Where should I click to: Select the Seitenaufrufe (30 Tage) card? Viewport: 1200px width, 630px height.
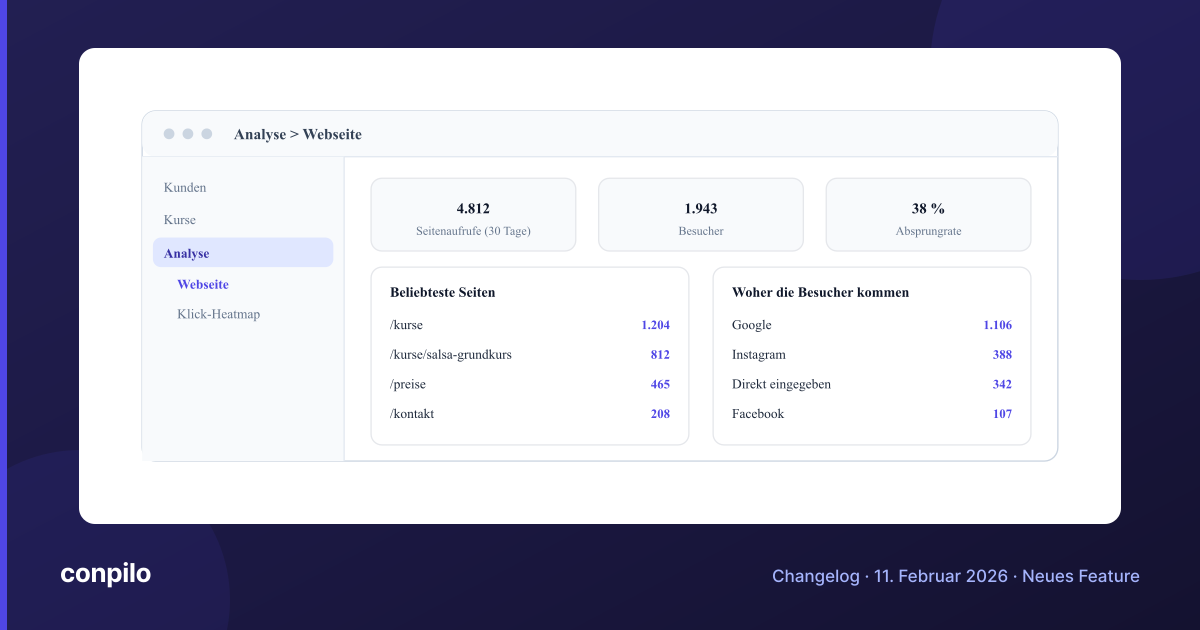[x=473, y=215]
